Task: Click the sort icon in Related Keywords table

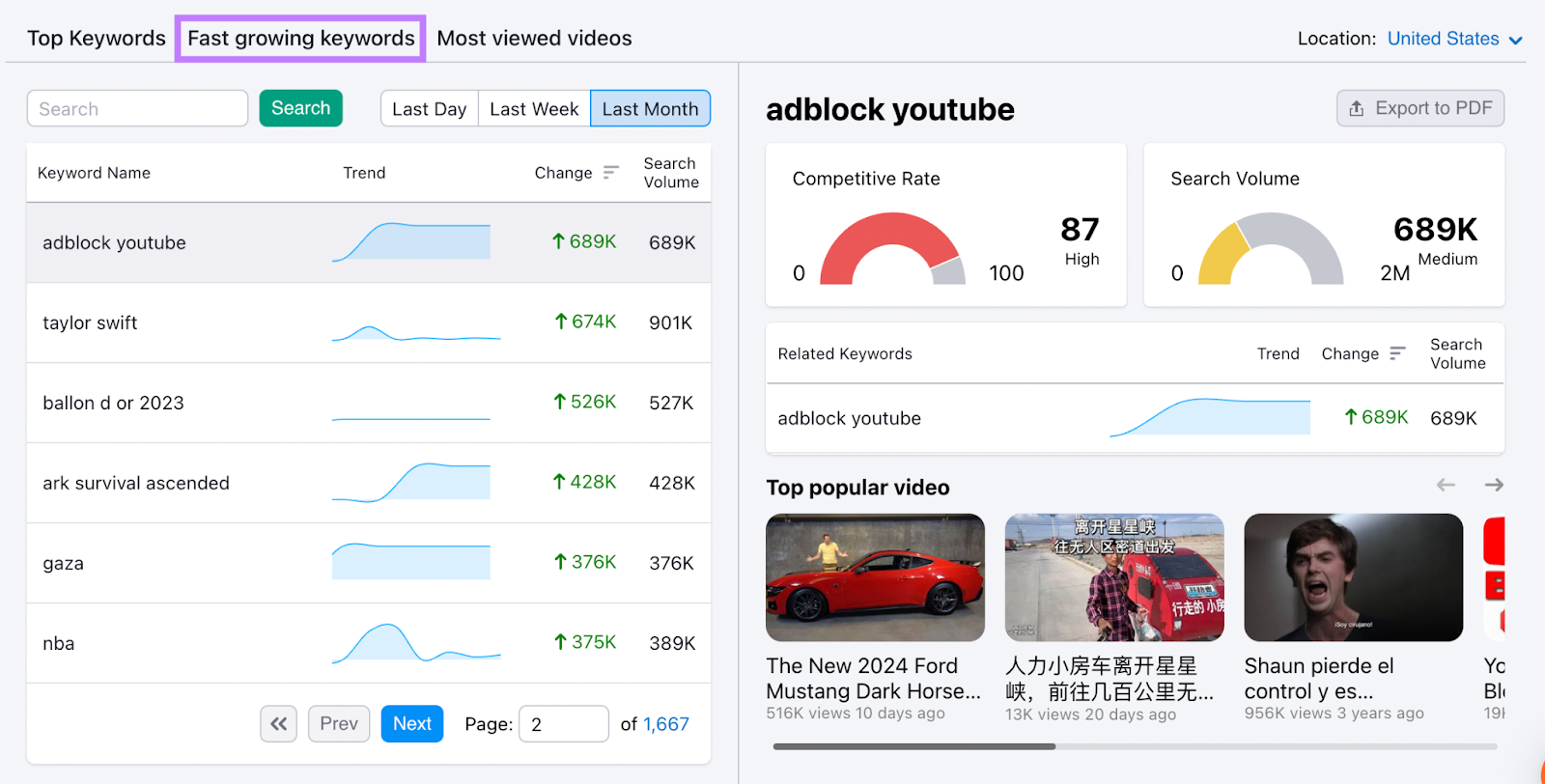Action: tap(1396, 354)
